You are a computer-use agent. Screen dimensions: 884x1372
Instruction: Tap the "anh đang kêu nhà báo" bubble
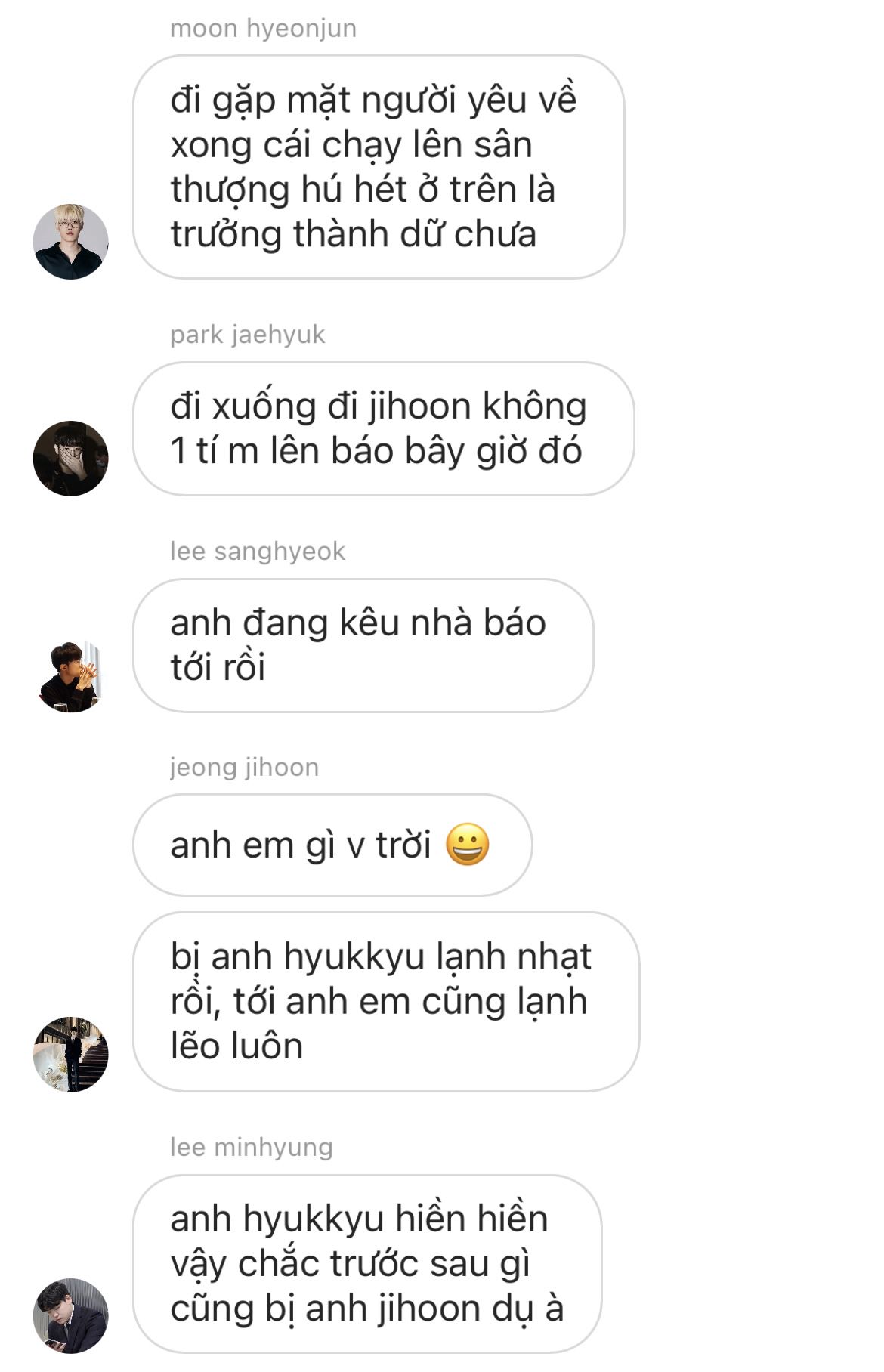(363, 645)
